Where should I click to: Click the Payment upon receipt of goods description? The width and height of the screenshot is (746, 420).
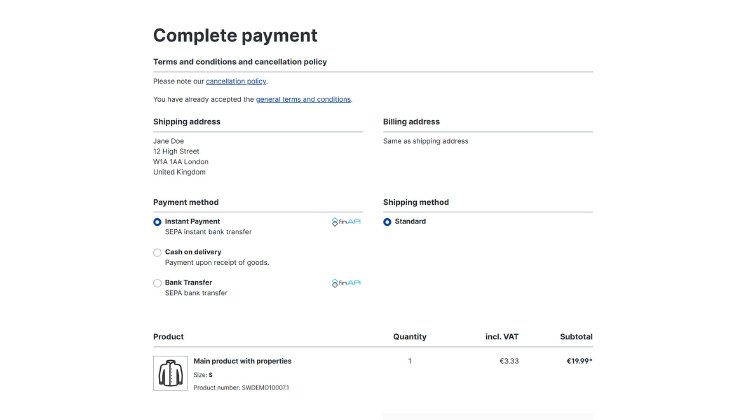tap(217, 263)
